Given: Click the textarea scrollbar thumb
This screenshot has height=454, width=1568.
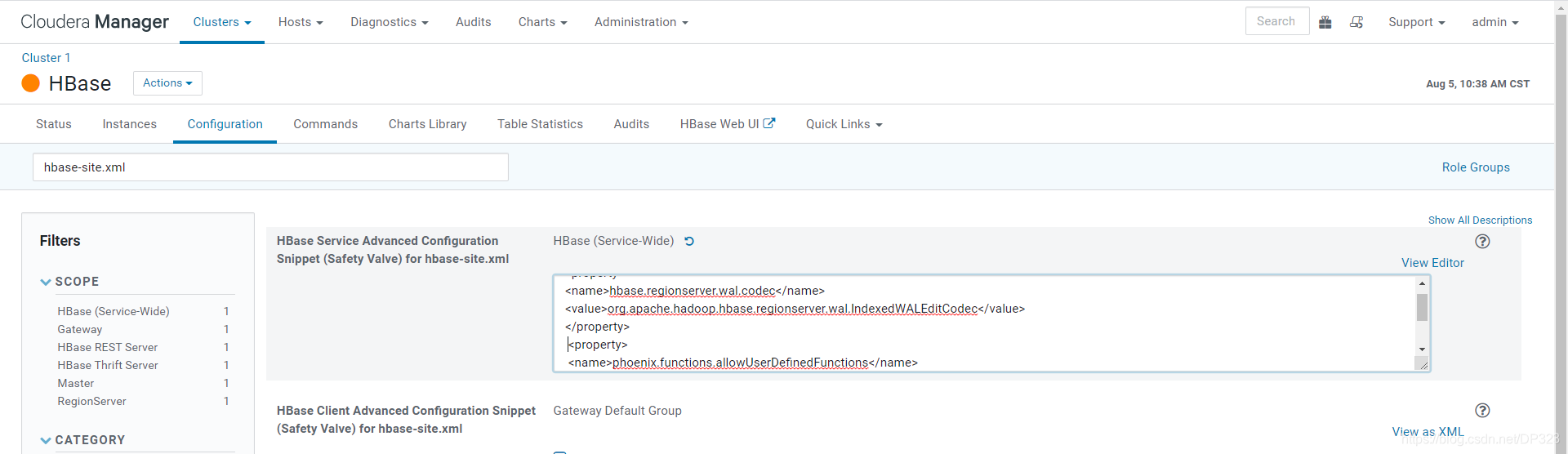Looking at the screenshot, I should (x=1422, y=307).
